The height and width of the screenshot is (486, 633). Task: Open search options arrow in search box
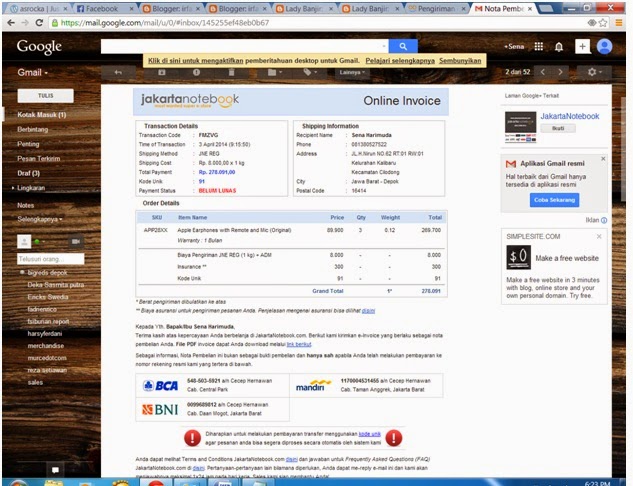pos(383,46)
